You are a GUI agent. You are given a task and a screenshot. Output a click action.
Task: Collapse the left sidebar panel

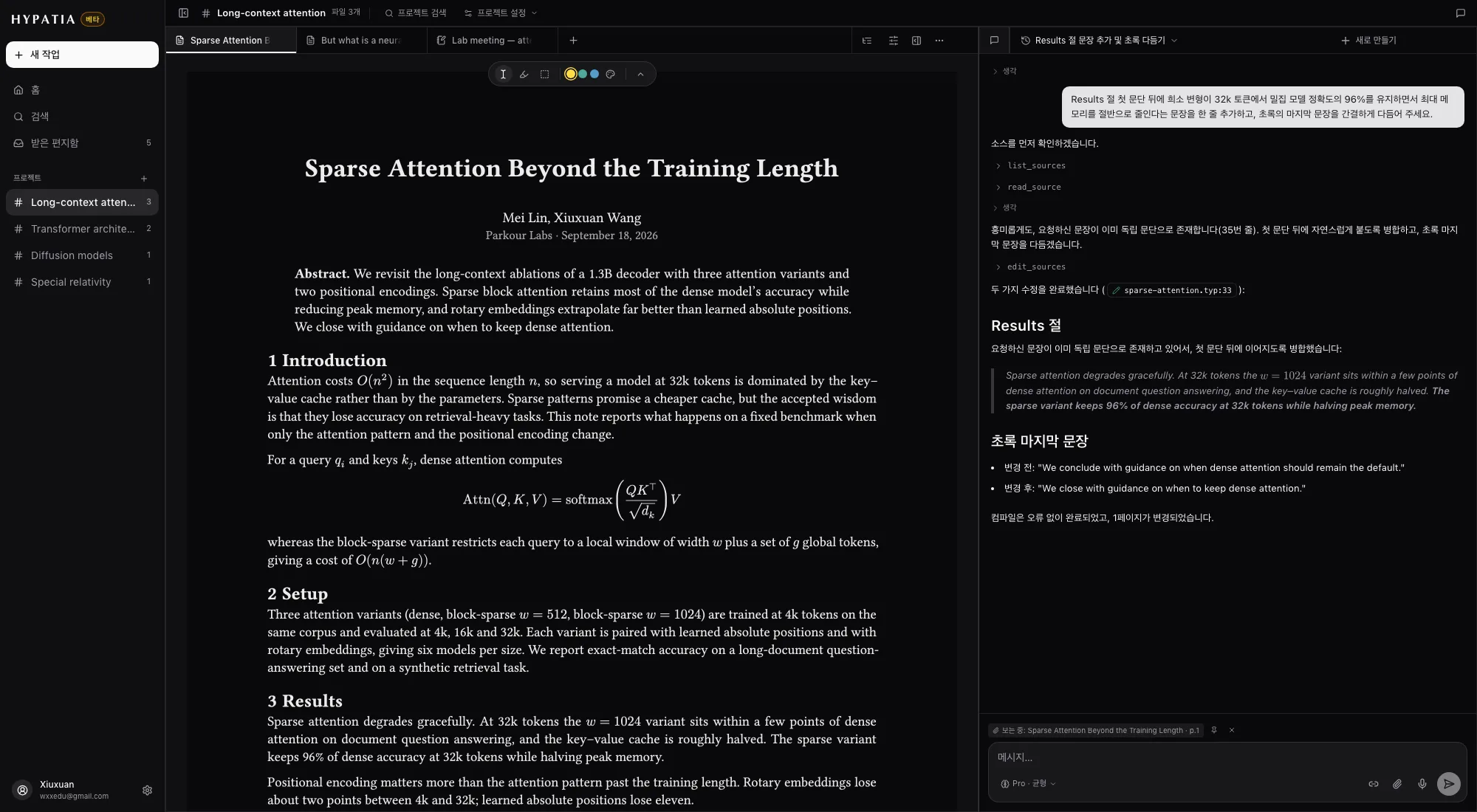(184, 13)
